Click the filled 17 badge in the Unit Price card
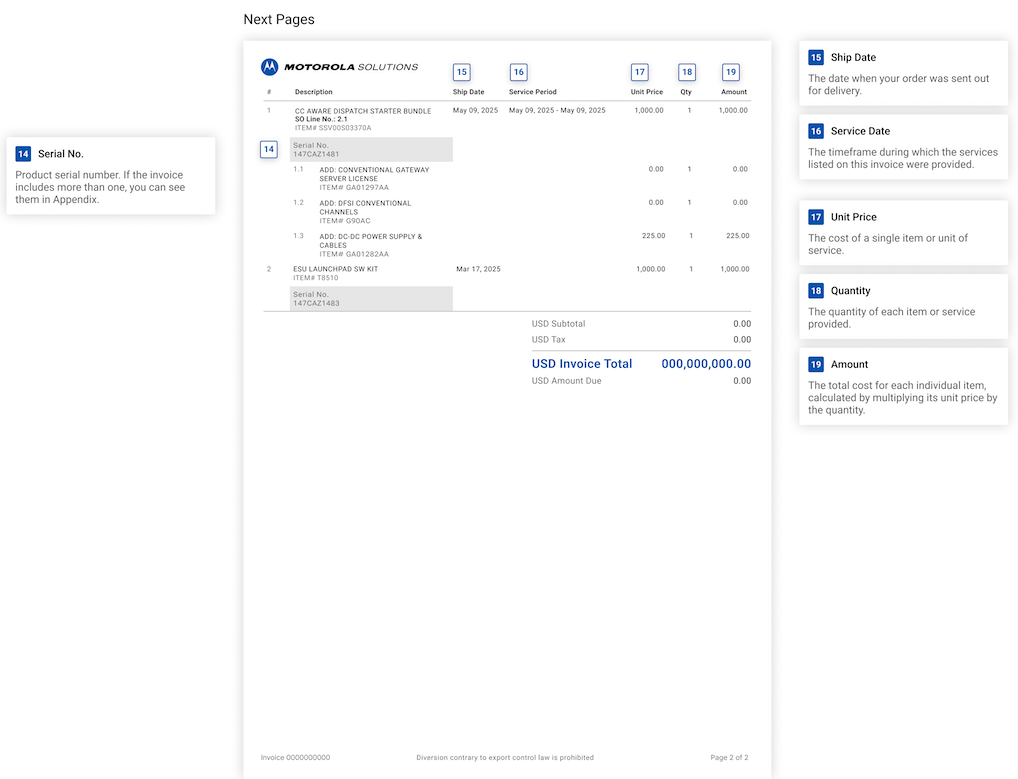Image resolution: width=1018 pixels, height=779 pixels. [x=816, y=217]
